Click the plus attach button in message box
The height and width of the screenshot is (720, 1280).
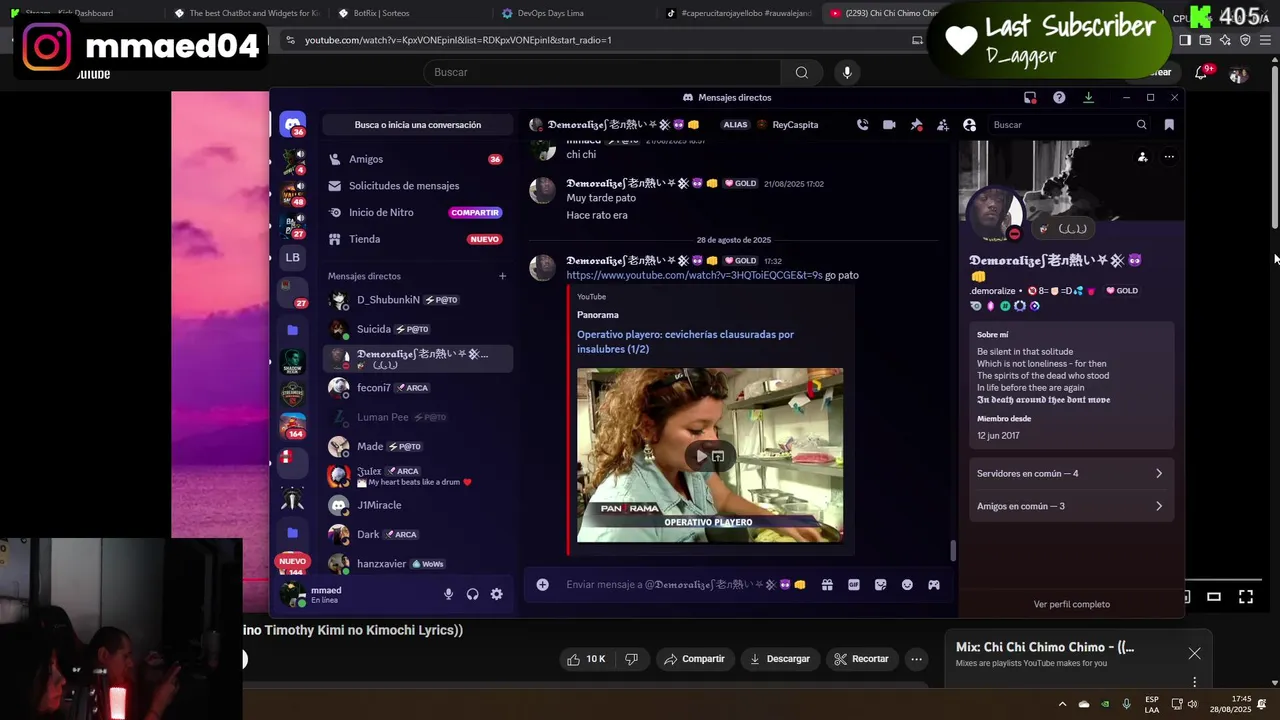[542, 585]
